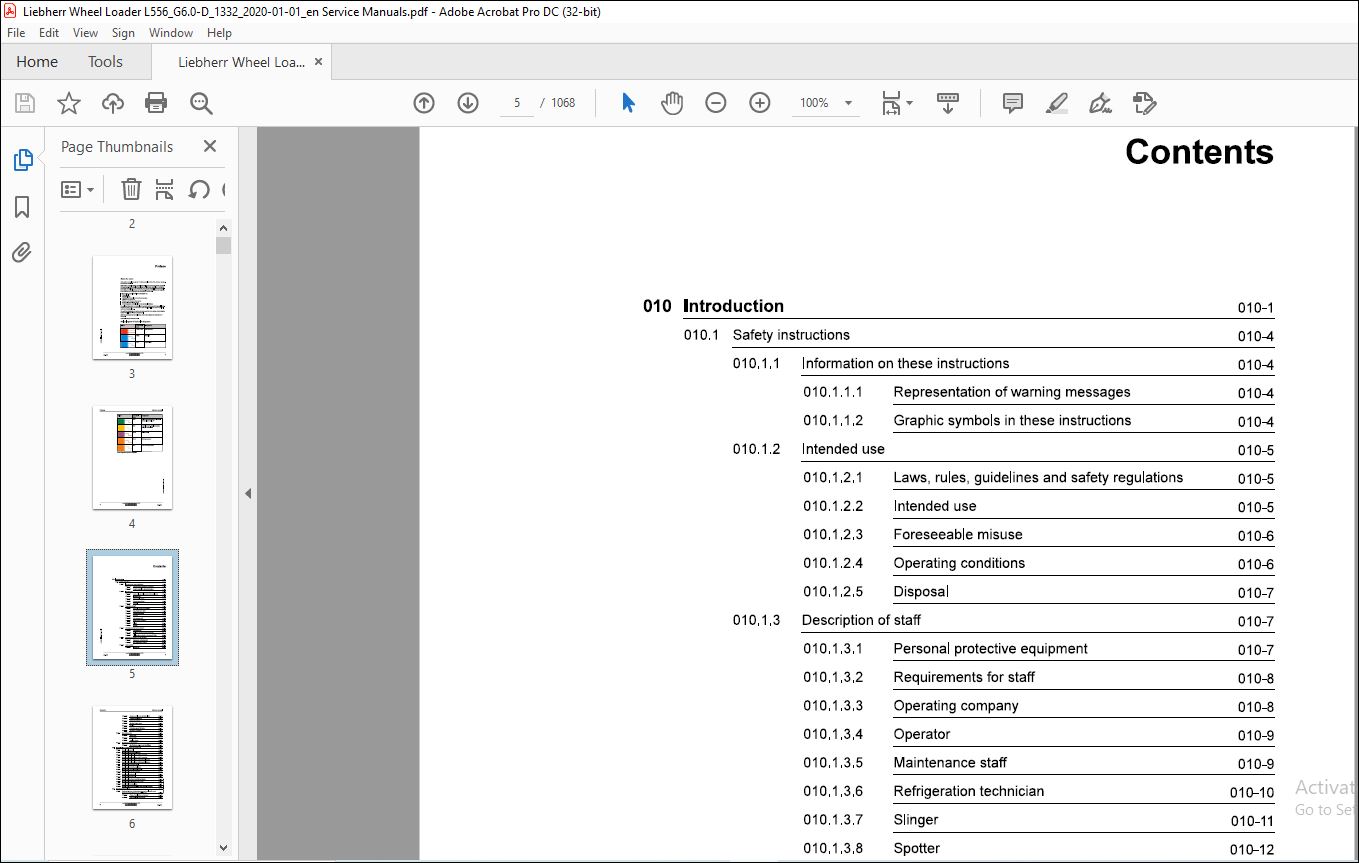Print the document with printer icon
Viewport: 1359px width, 863px height.
156,103
